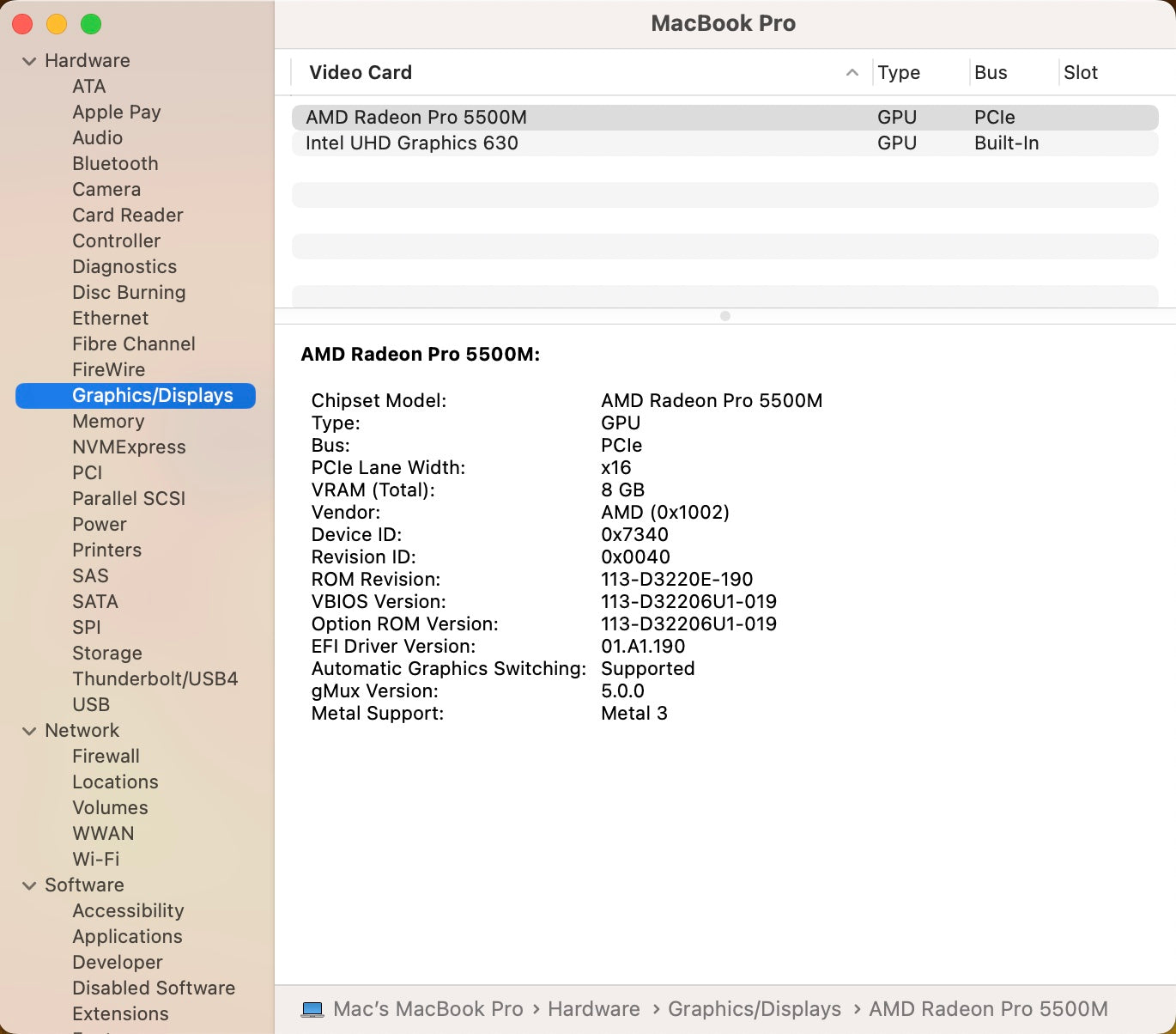Click Mac's MacBook Pro in path bar
Image resolution: width=1176 pixels, height=1034 pixels.
pos(427,1009)
